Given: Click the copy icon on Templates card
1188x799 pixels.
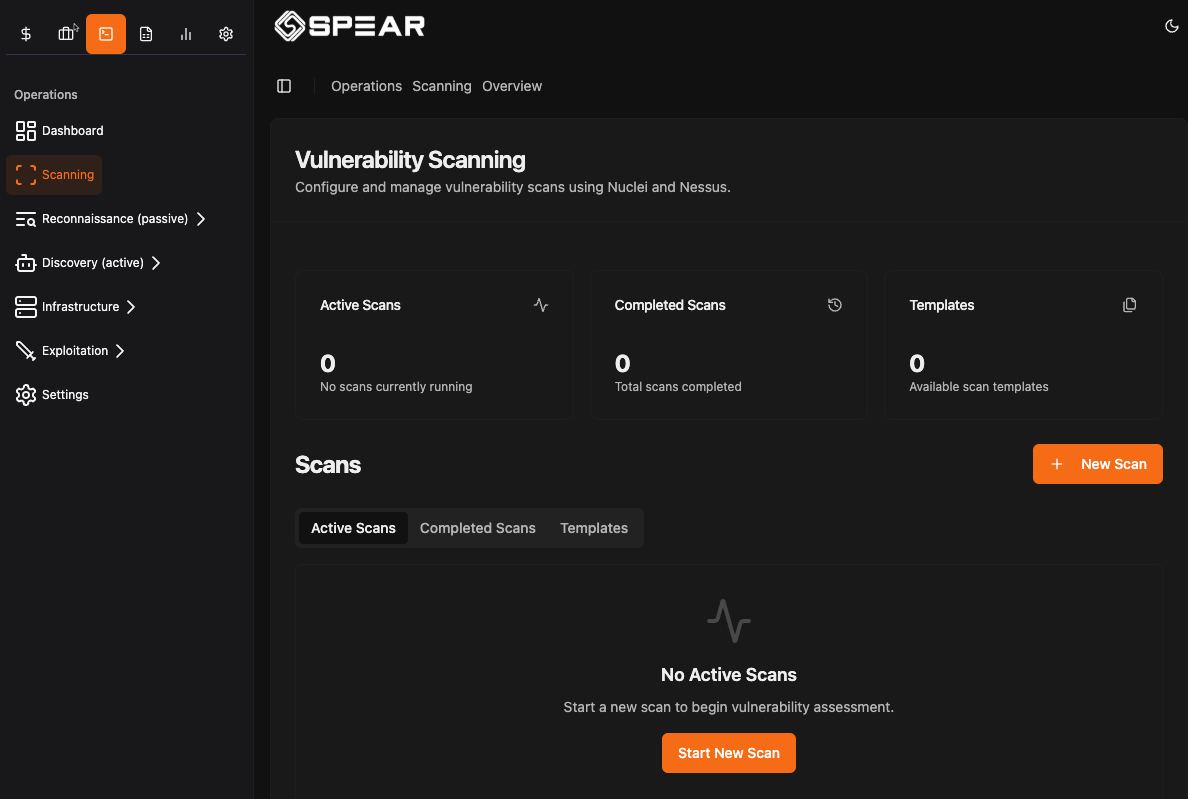Looking at the screenshot, I should pos(1130,305).
